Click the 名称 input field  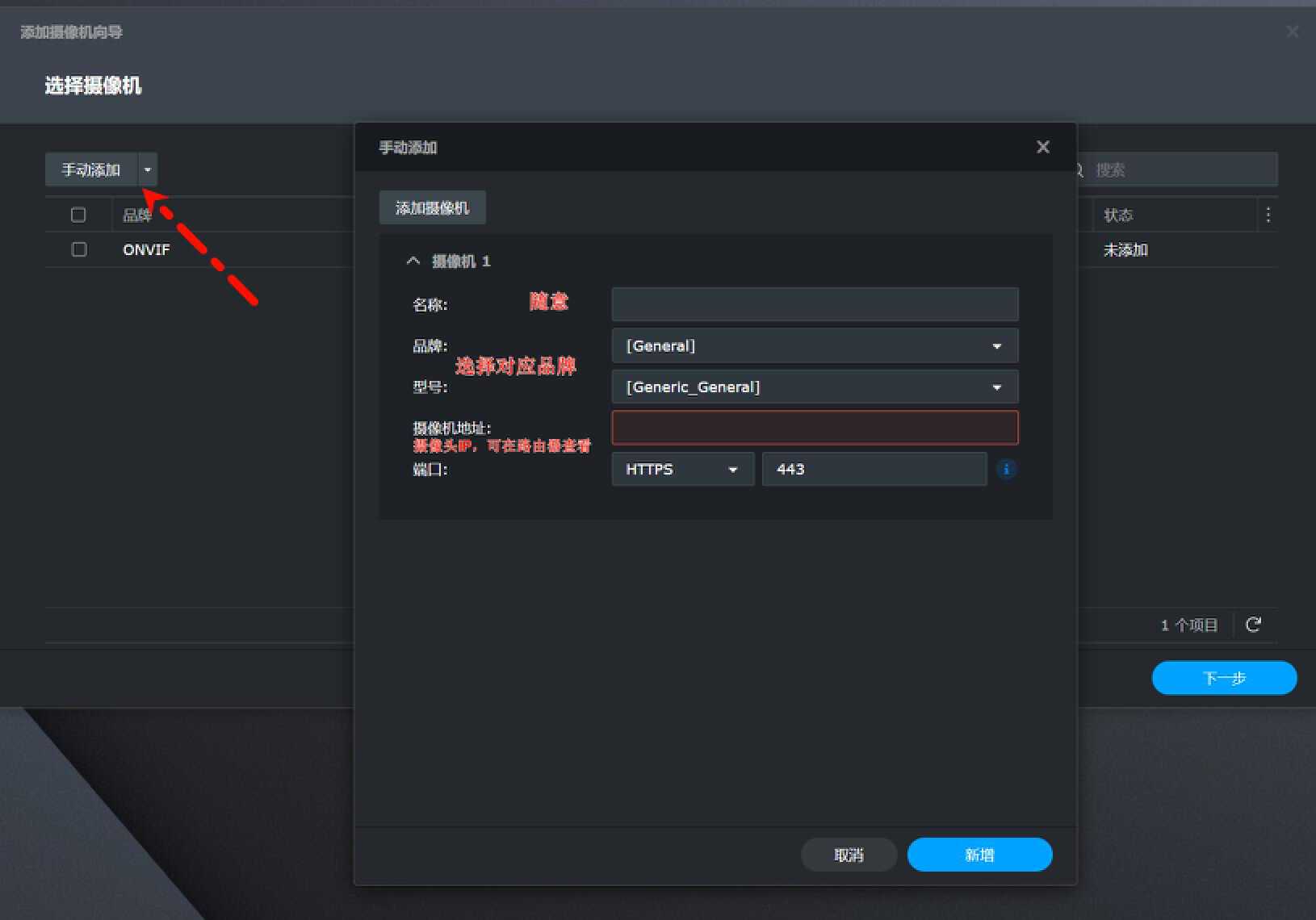(x=814, y=305)
